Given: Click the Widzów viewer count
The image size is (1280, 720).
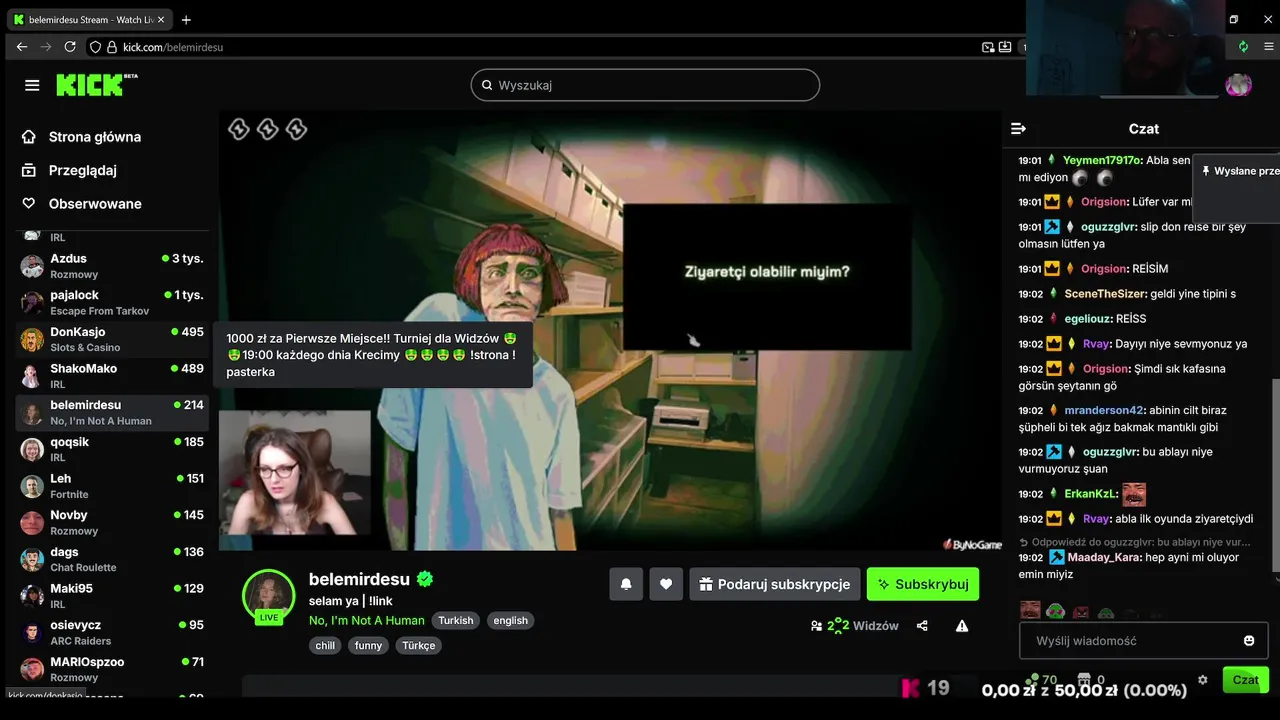Looking at the screenshot, I should [x=854, y=626].
